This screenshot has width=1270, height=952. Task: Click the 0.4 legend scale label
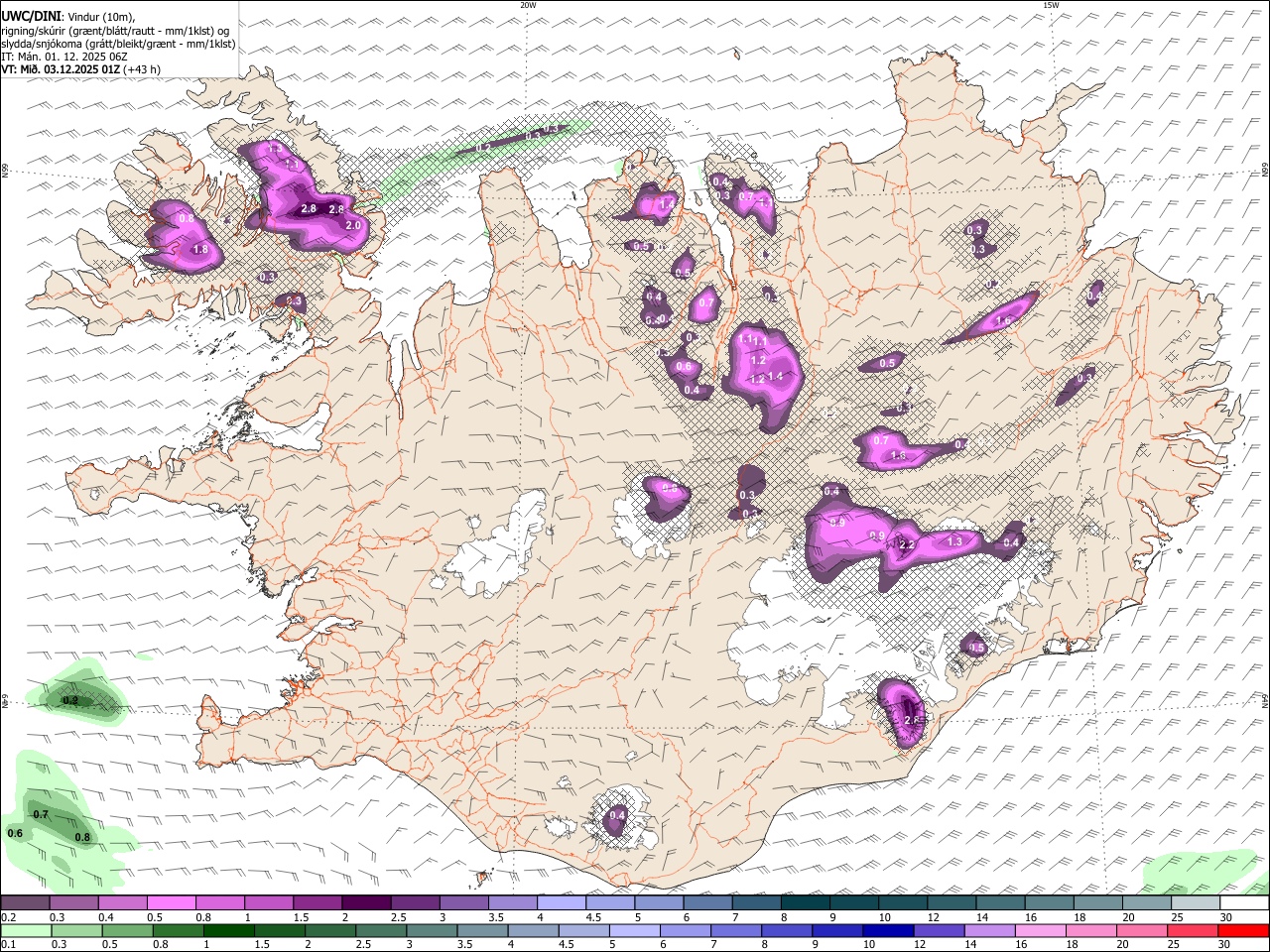point(105,917)
